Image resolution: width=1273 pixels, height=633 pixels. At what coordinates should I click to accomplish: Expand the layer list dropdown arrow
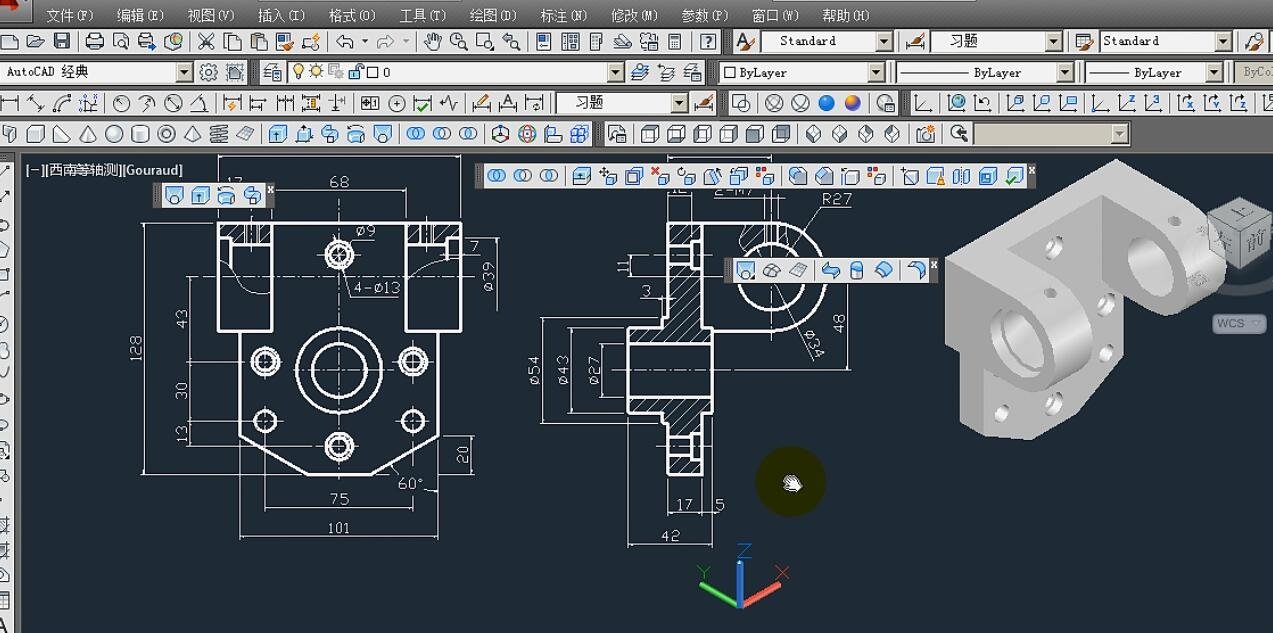616,72
